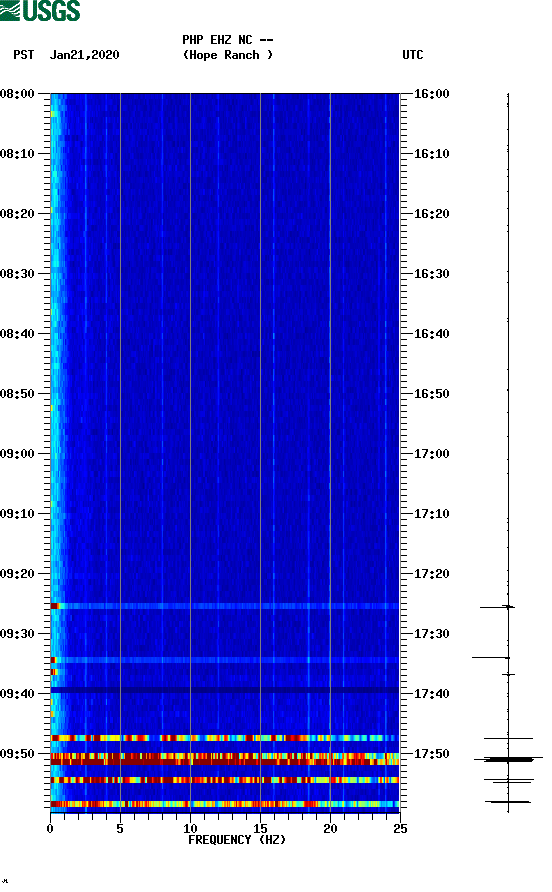Select the 'PHP EHZ NC --' station title
This screenshot has height=892, width=552.
click(228, 40)
